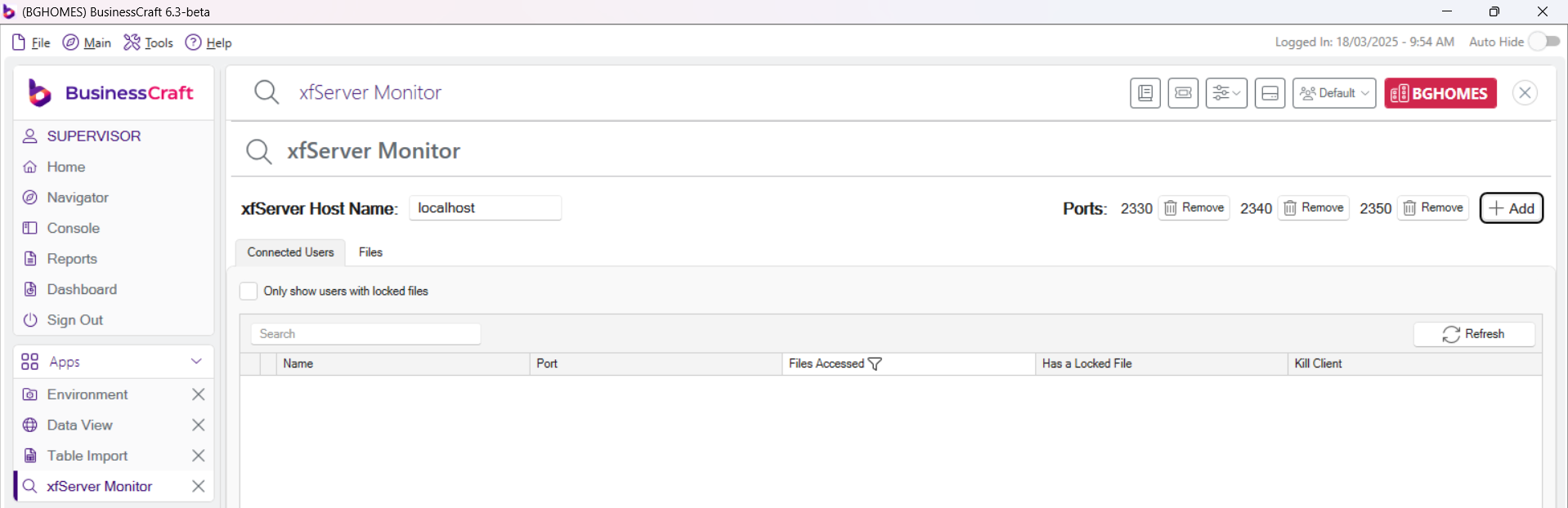The width and height of the screenshot is (1568, 508).
Task: Sort by Has a Locked File column
Action: 1162,363
